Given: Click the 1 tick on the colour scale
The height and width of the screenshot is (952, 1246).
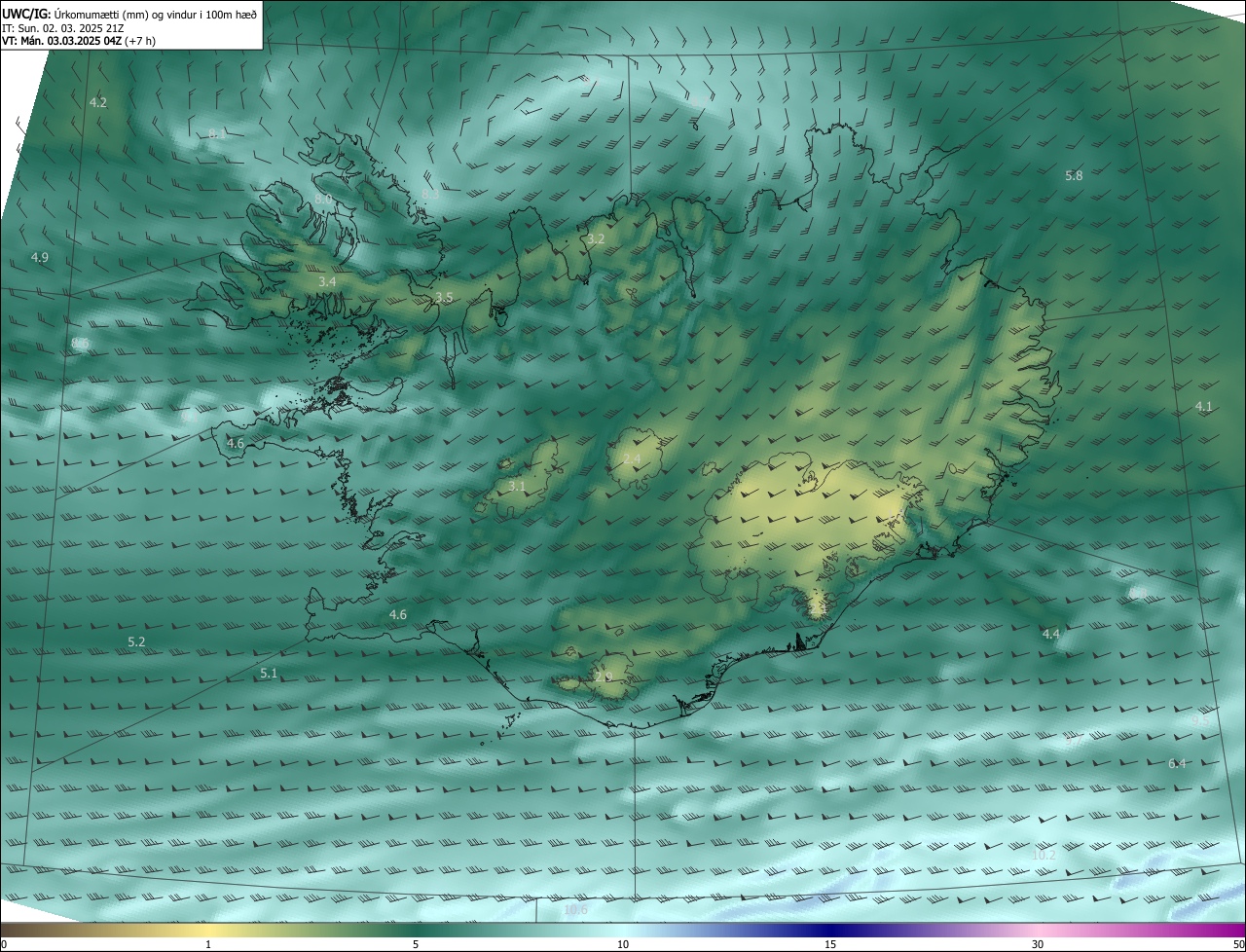Looking at the screenshot, I should click(208, 944).
